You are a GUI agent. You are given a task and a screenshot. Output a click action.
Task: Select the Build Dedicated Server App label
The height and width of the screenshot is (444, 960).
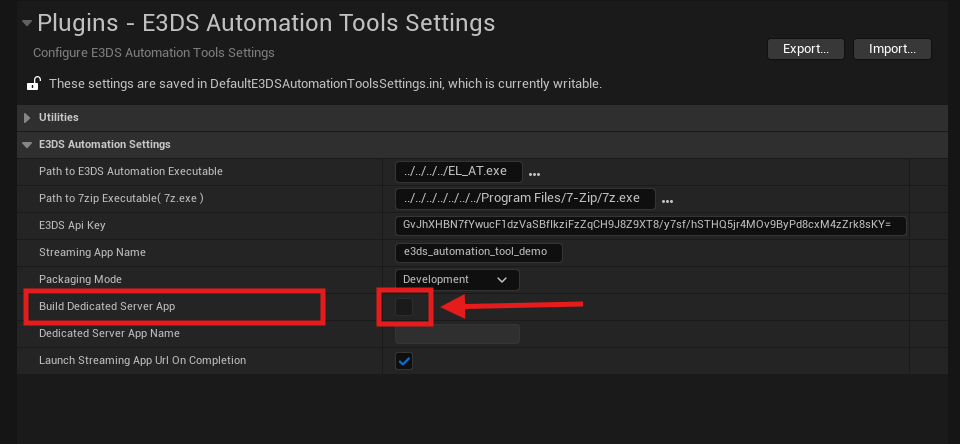tap(107, 306)
